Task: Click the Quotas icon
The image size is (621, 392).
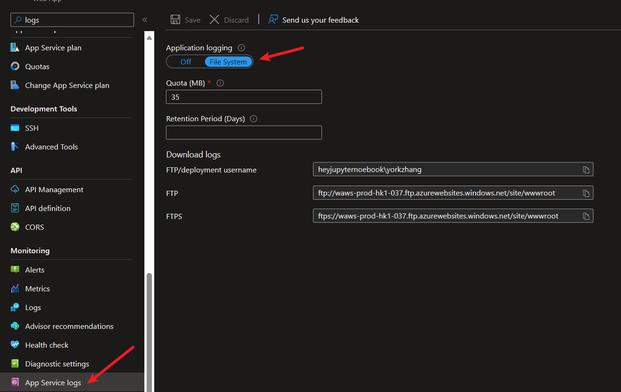Action: coord(15,66)
